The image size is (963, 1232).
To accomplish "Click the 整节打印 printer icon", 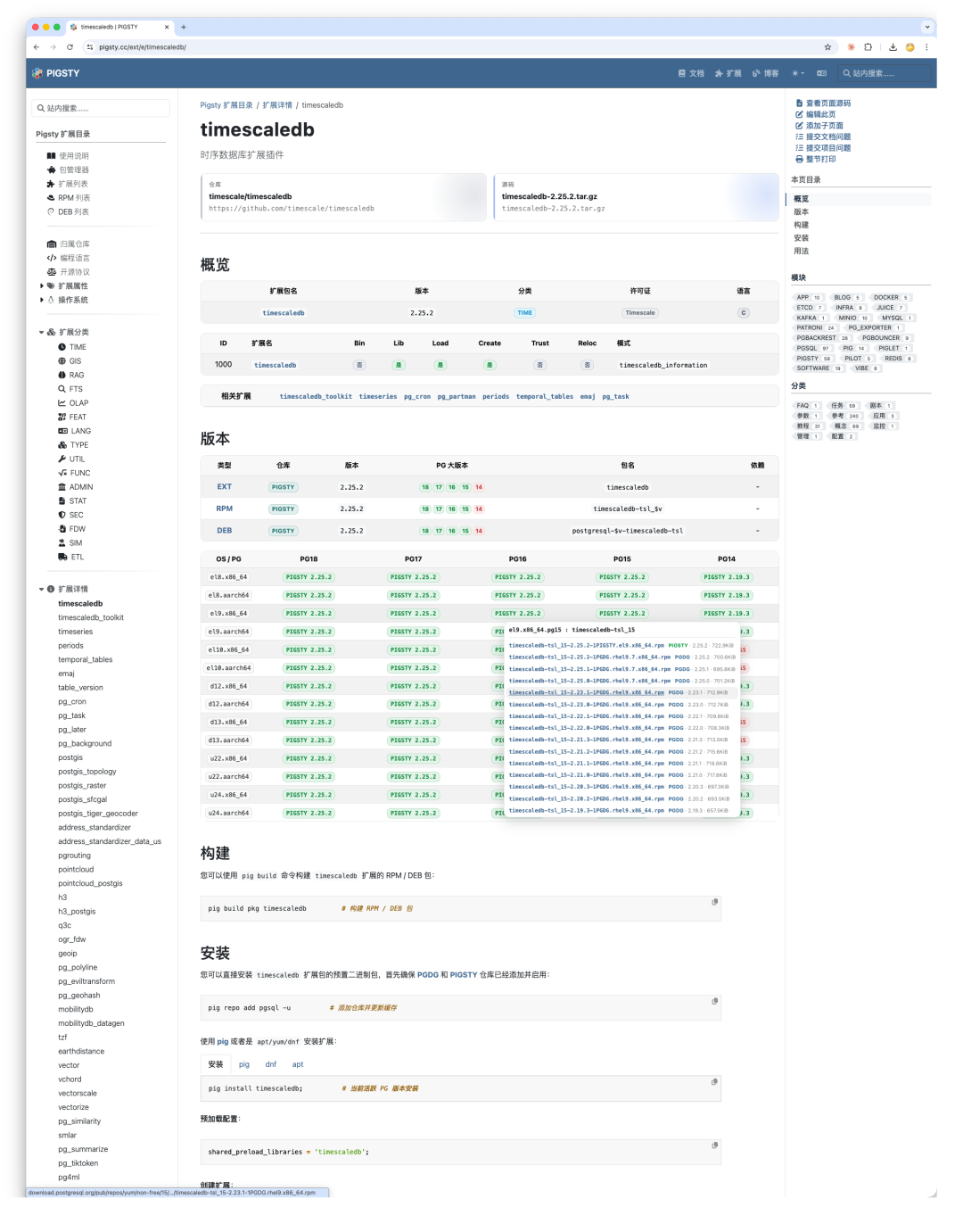I will pos(799,160).
